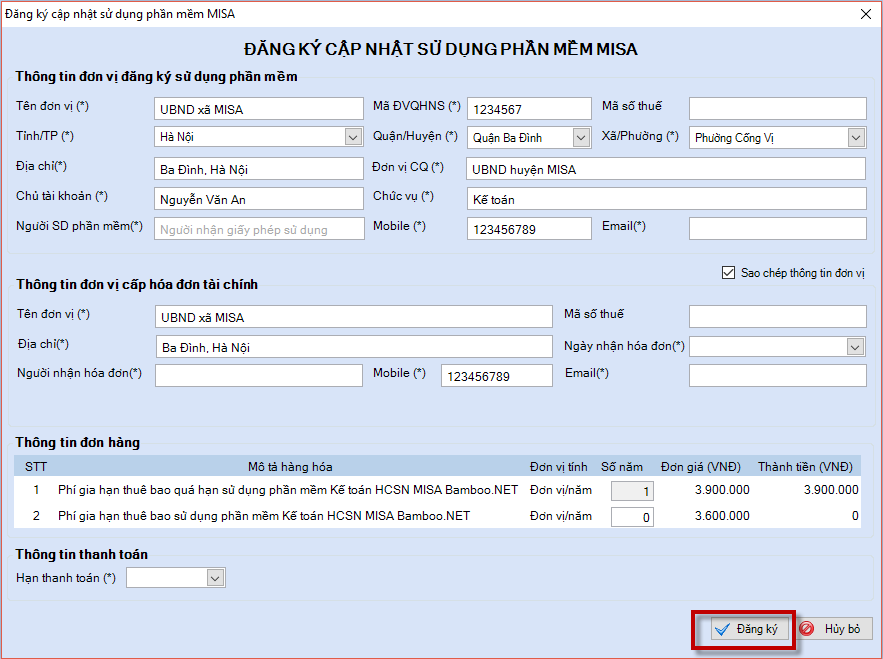Click the Thành tiền (VNĐ) column header
The height and width of the screenshot is (659, 883).
pyautogui.click(x=805, y=467)
